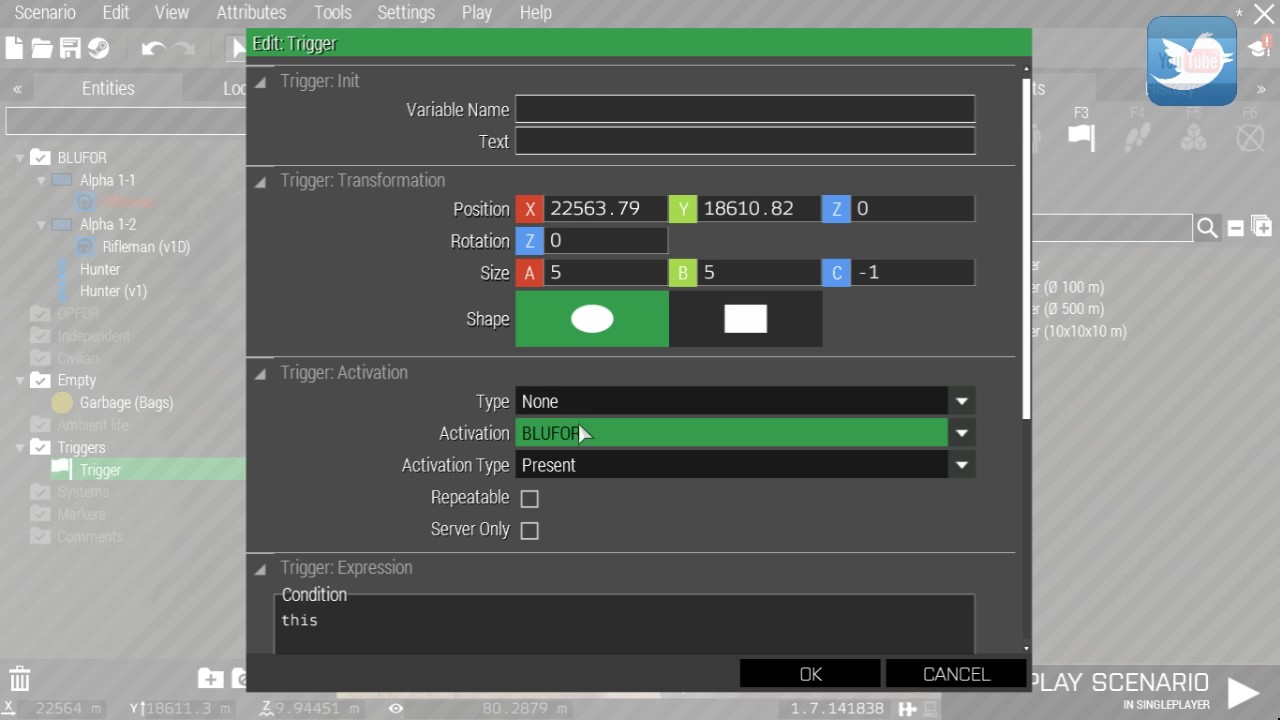1280x720 pixels.
Task: Click the Rifleman (v1D) unit icon
Action: coord(85,246)
